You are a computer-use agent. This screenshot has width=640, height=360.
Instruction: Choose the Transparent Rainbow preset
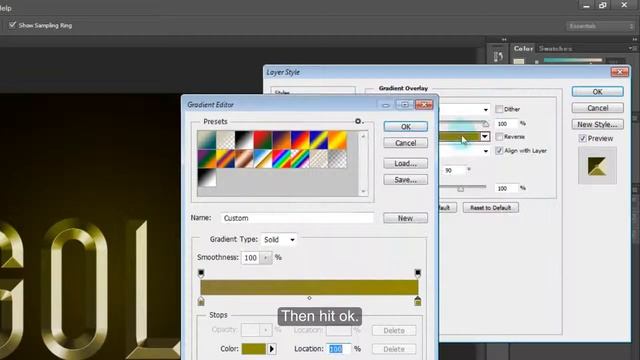click(x=300, y=159)
